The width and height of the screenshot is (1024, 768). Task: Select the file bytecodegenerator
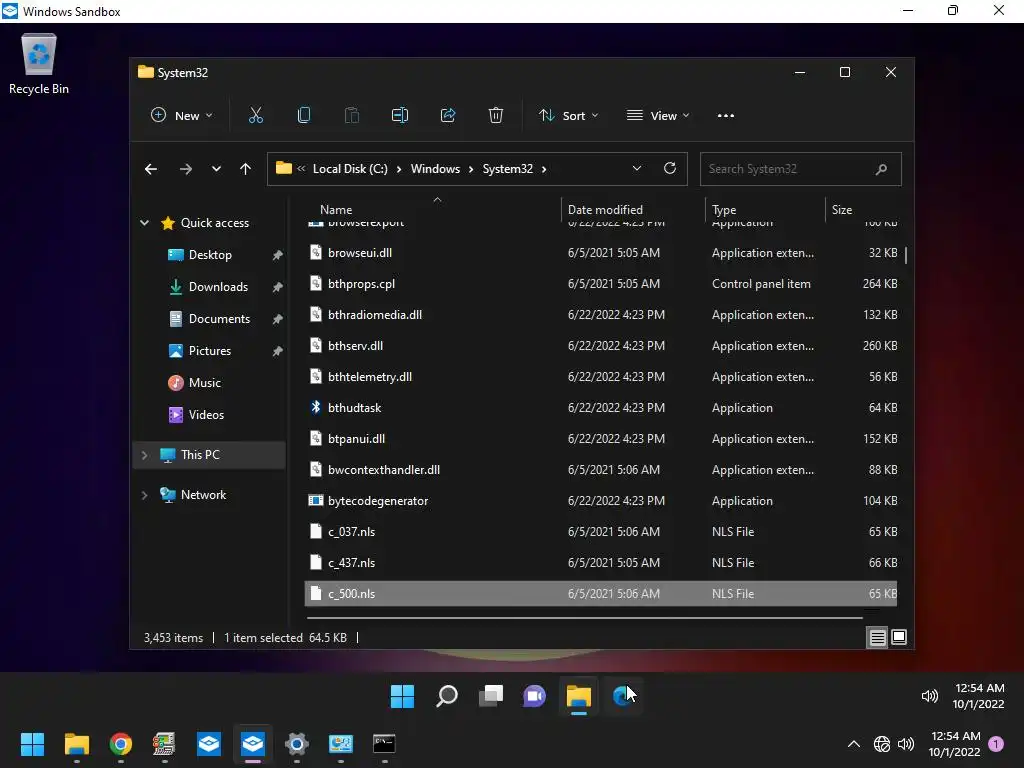pos(601,501)
